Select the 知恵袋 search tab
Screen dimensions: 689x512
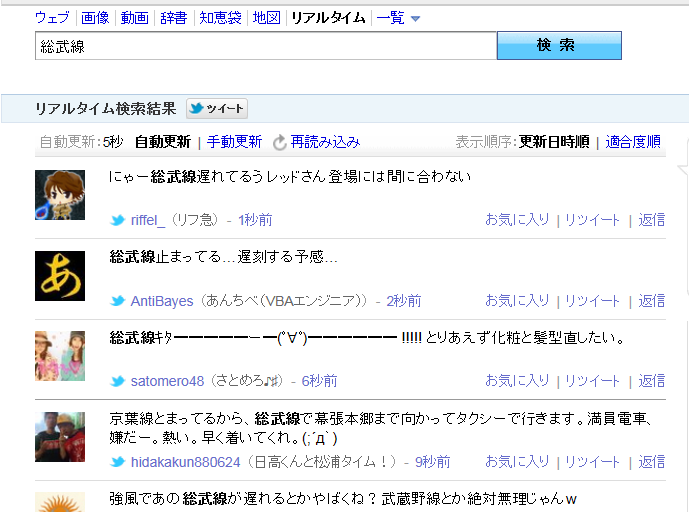coord(219,18)
